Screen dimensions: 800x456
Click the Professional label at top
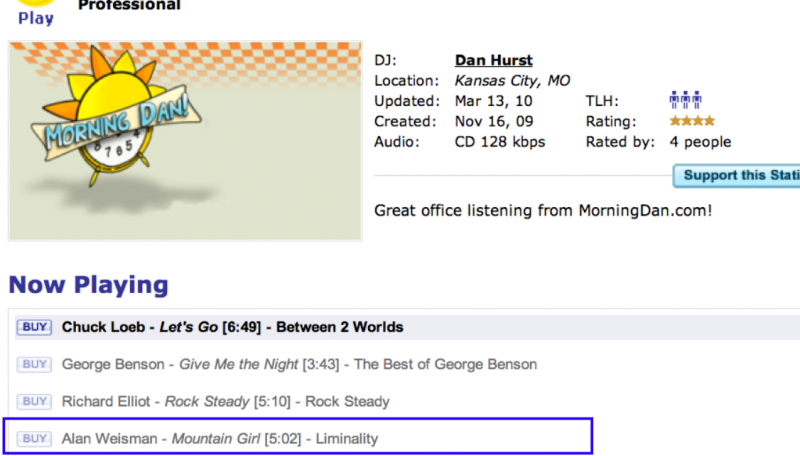click(129, 6)
